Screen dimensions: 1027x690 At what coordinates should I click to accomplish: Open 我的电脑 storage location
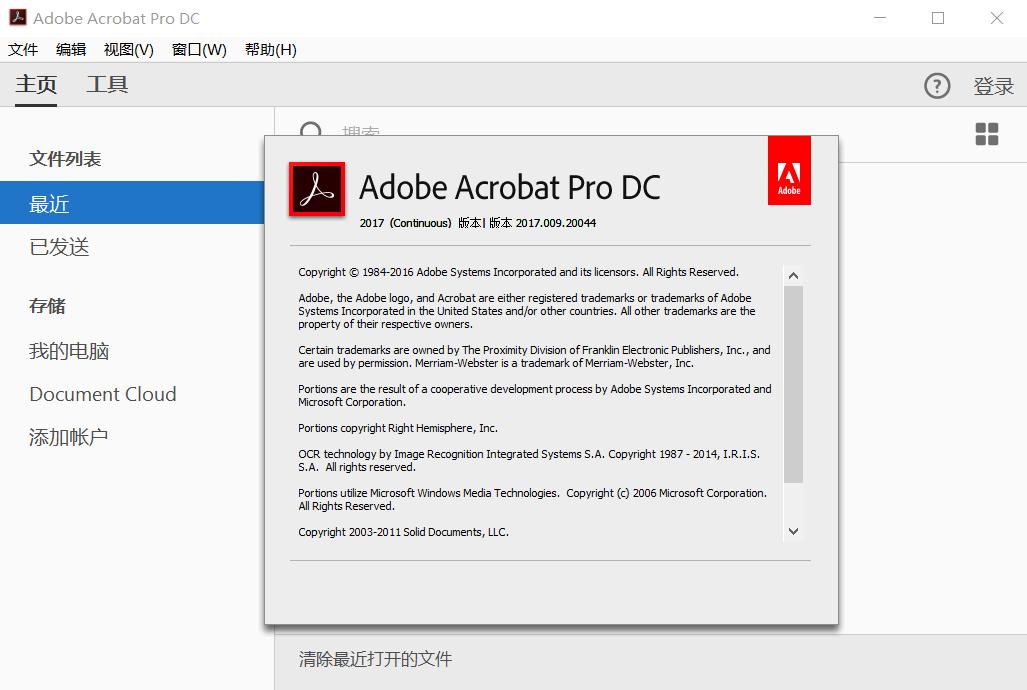tap(69, 351)
